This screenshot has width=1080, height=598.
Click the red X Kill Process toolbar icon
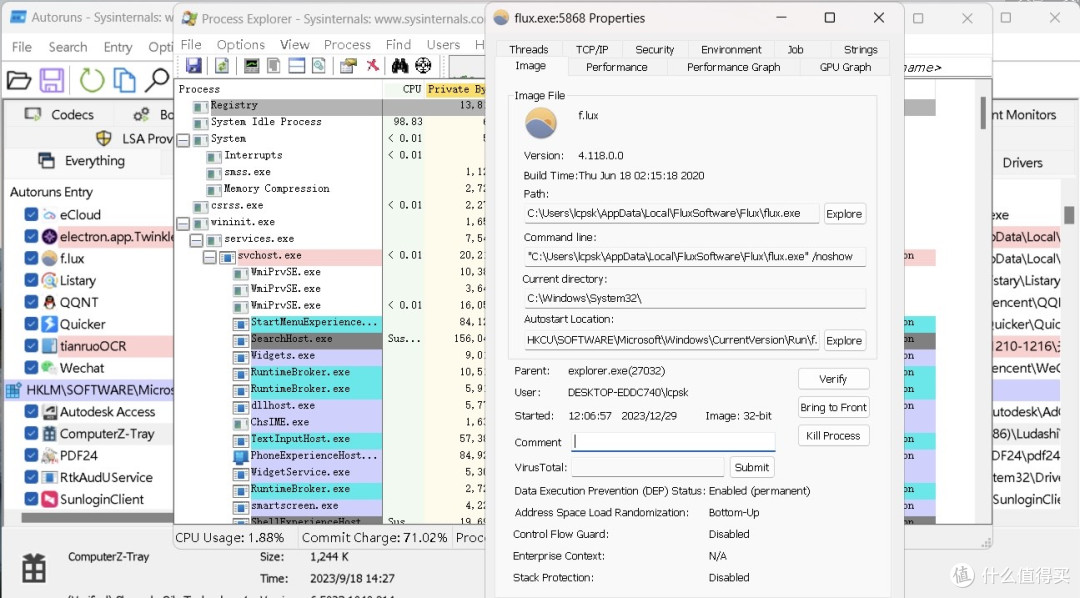[x=373, y=65]
